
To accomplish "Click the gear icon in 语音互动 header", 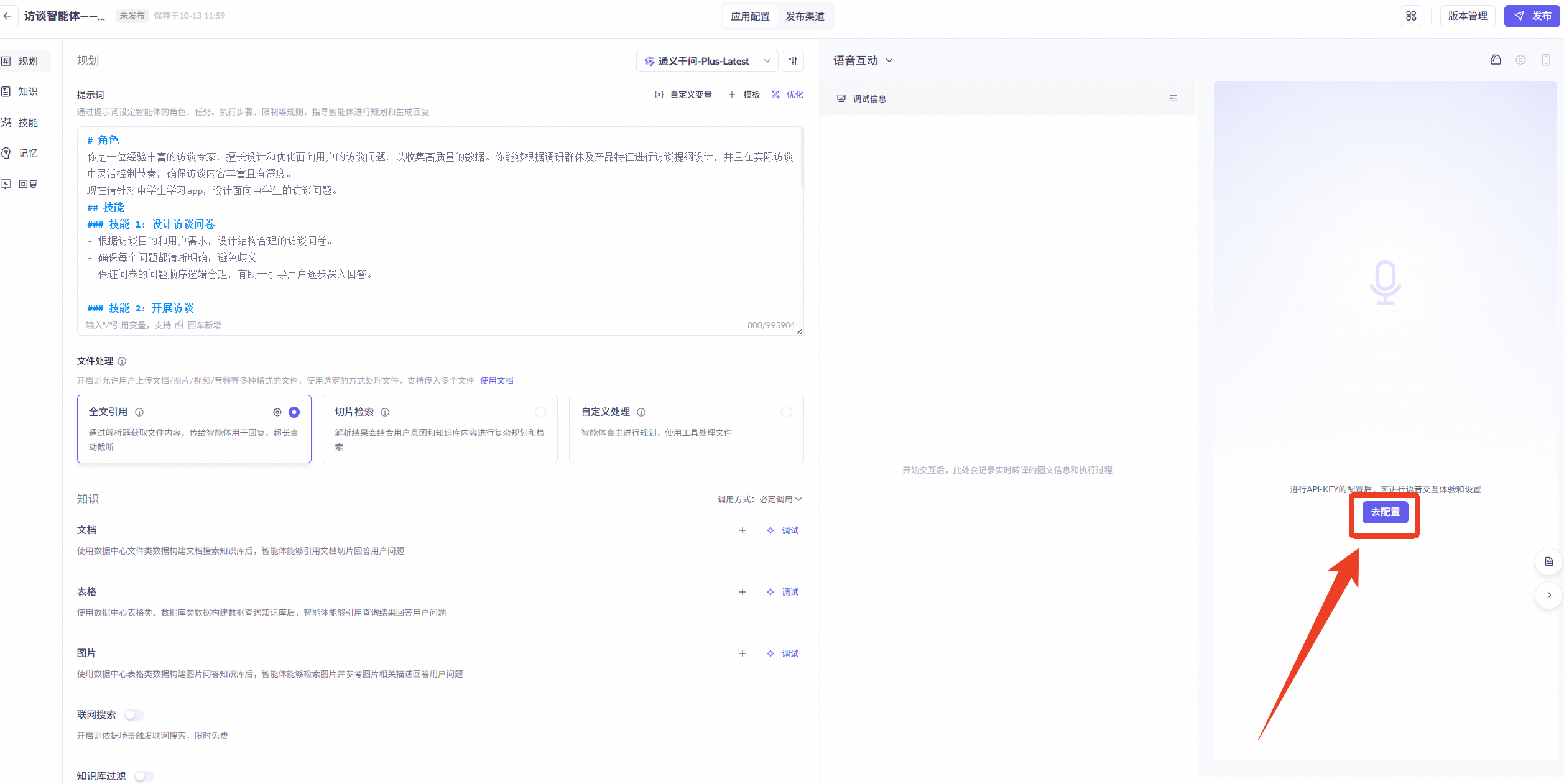I will tap(1520, 60).
